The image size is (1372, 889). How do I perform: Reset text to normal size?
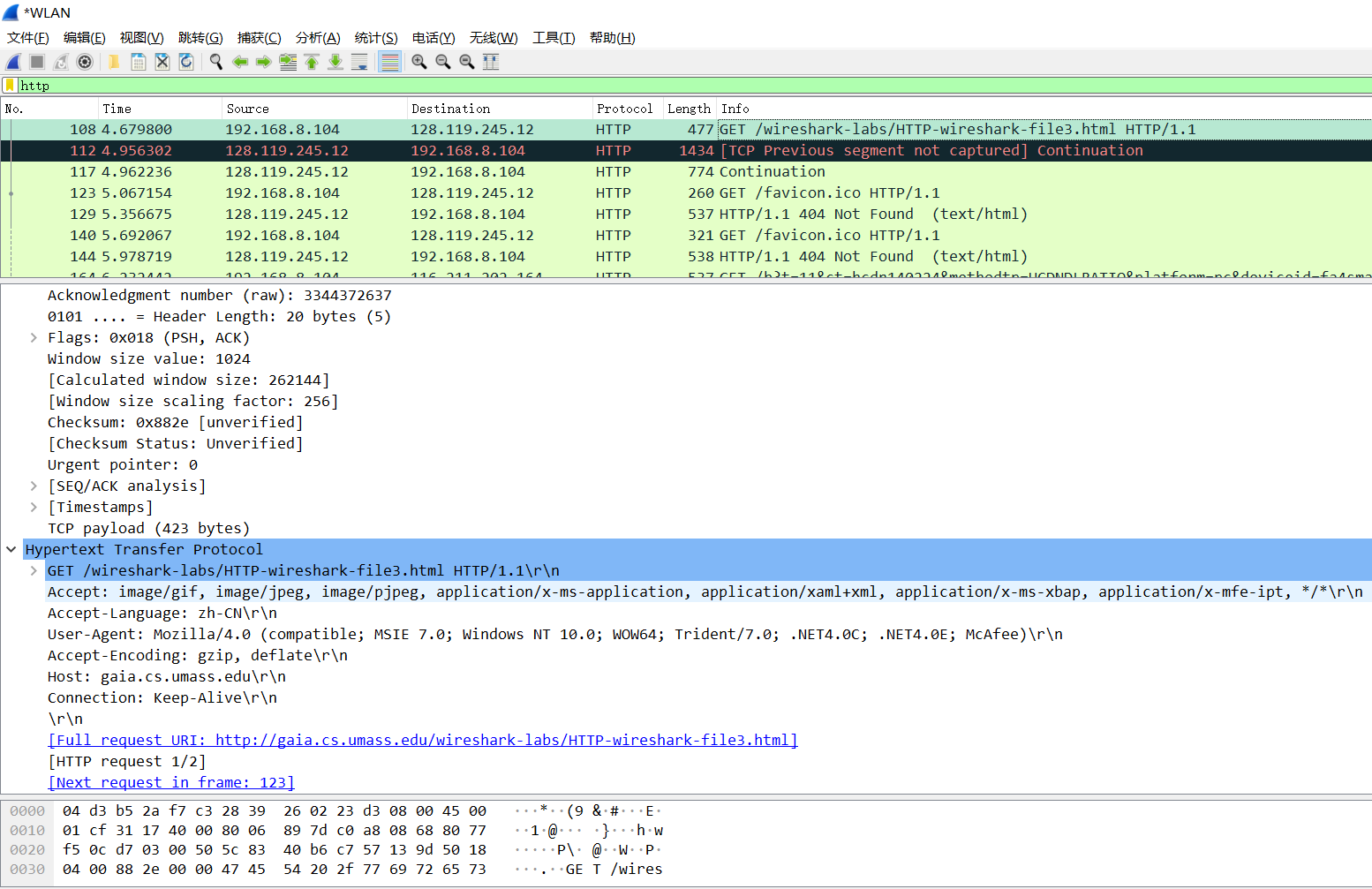pos(467,62)
